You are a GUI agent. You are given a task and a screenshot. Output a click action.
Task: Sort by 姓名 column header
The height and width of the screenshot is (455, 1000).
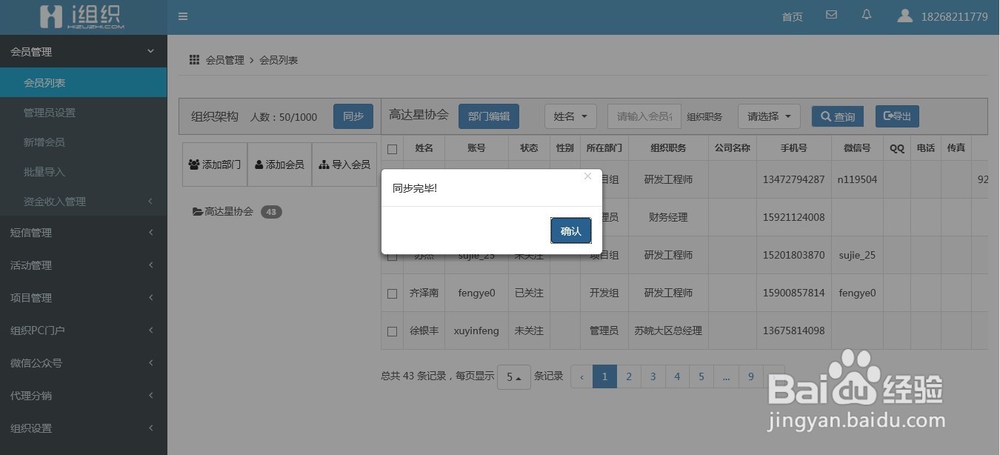tap(424, 148)
